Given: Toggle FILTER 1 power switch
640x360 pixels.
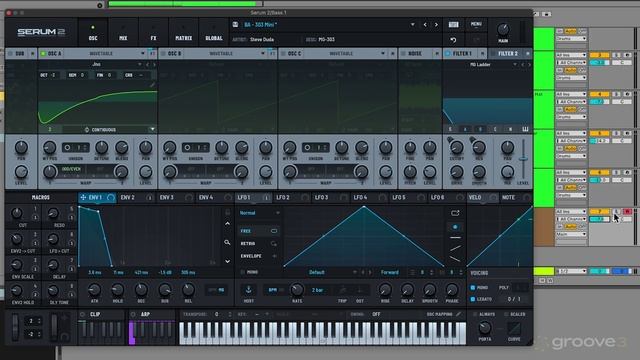Looking at the screenshot, I should point(447,53).
